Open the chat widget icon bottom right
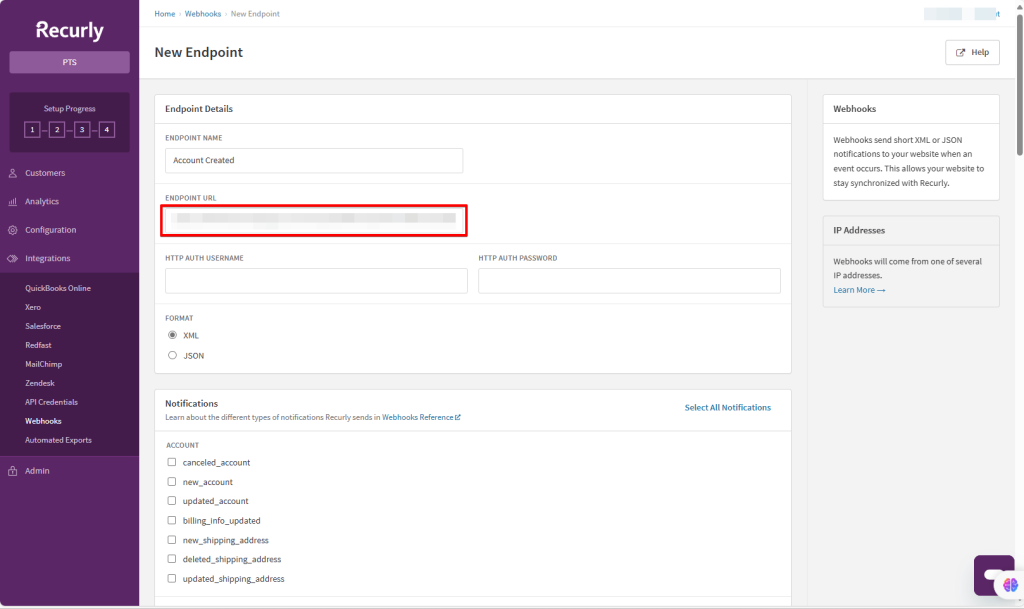This screenshot has width=1024, height=609. click(997, 577)
